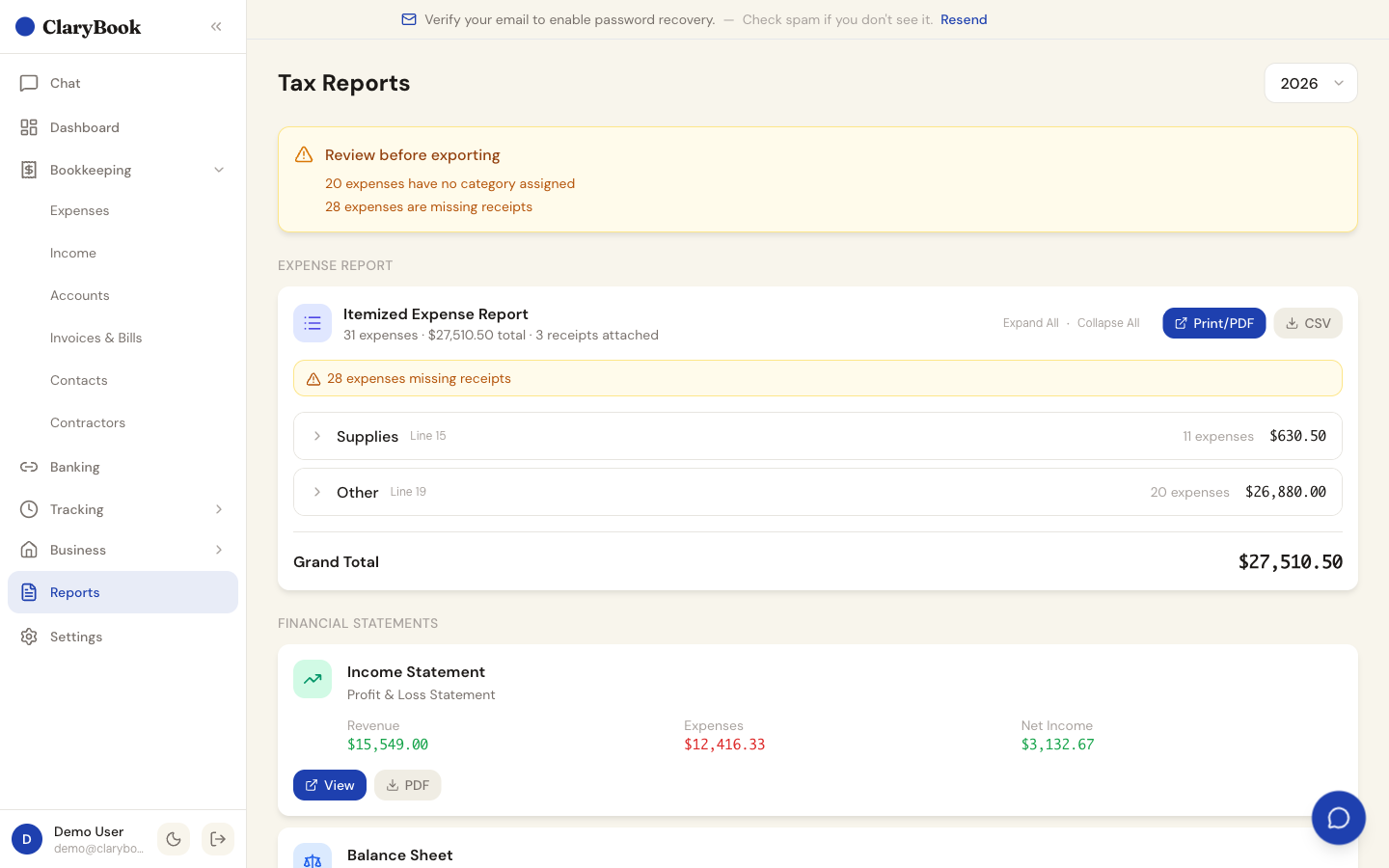Click the Resend verification email link

[x=963, y=19]
